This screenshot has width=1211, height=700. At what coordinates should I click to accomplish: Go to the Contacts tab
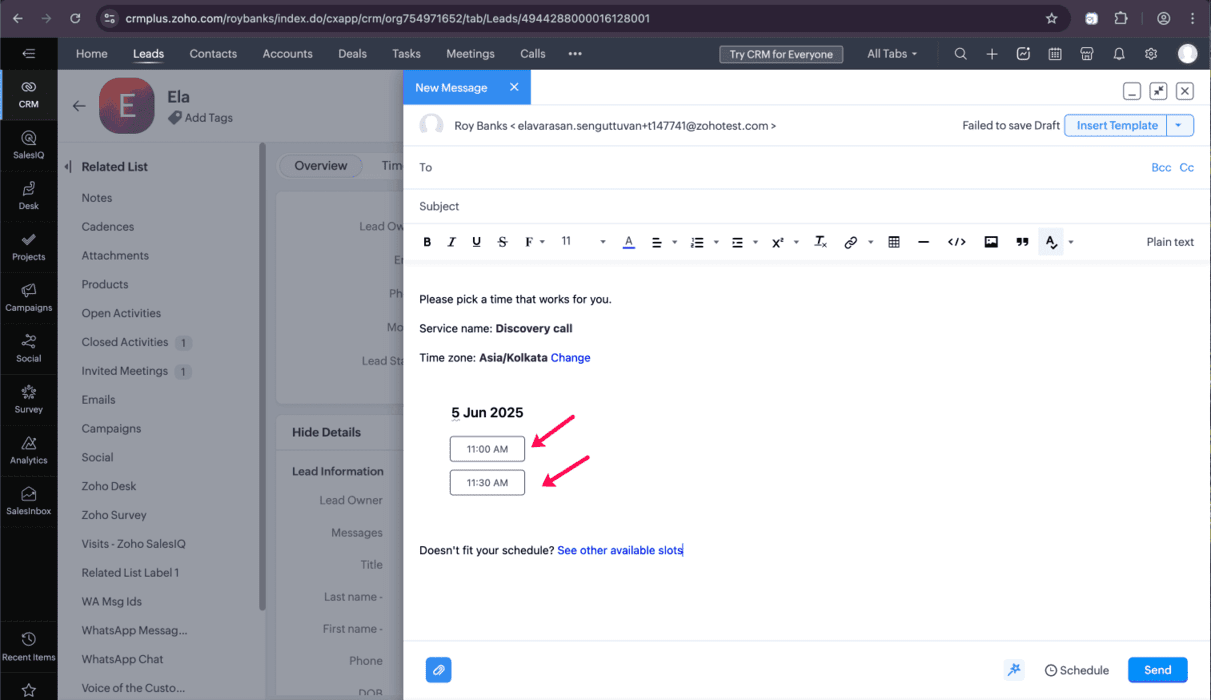click(x=213, y=54)
